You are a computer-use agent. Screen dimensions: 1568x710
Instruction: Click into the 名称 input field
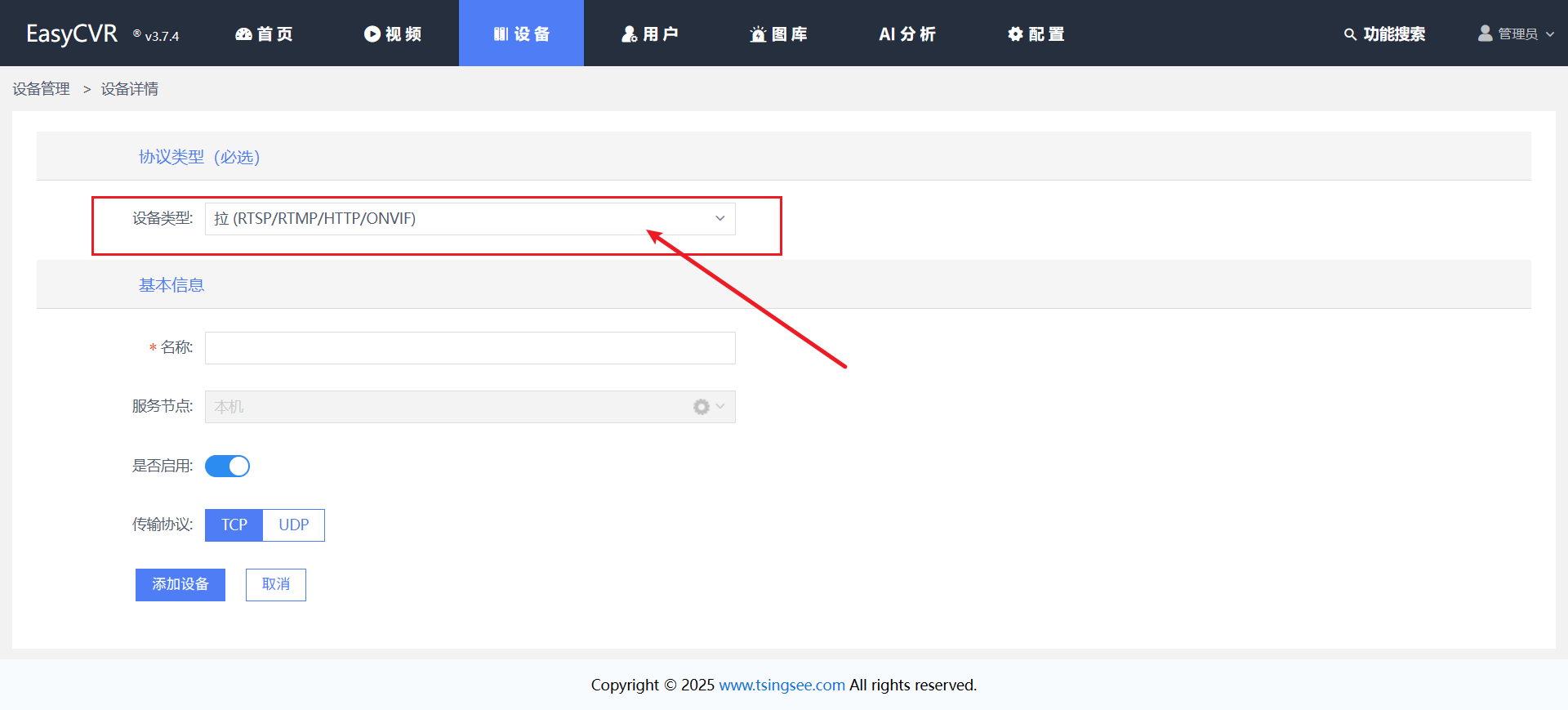click(x=470, y=348)
